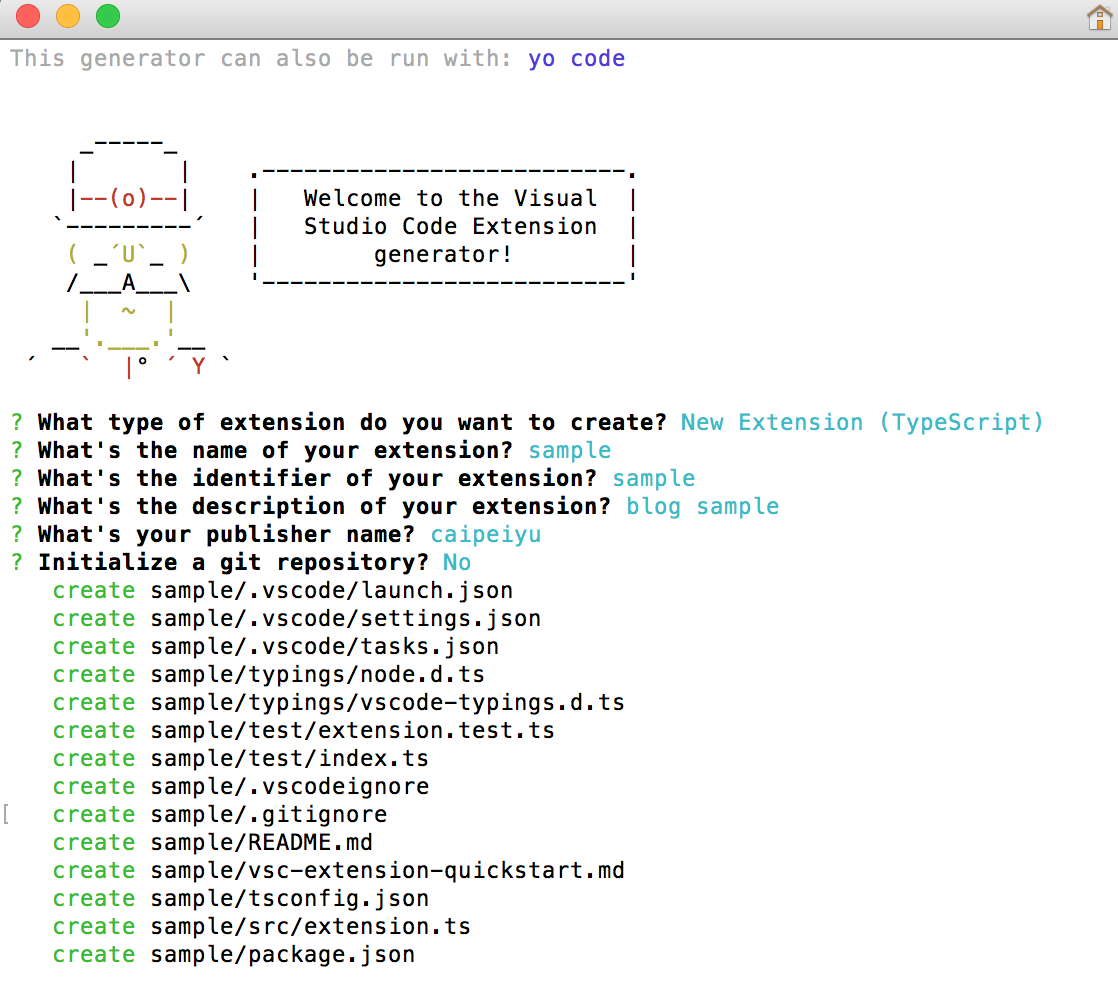Click 'sample/.gitignore' path
The height and width of the screenshot is (1000, 1118).
pyautogui.click(x=269, y=815)
